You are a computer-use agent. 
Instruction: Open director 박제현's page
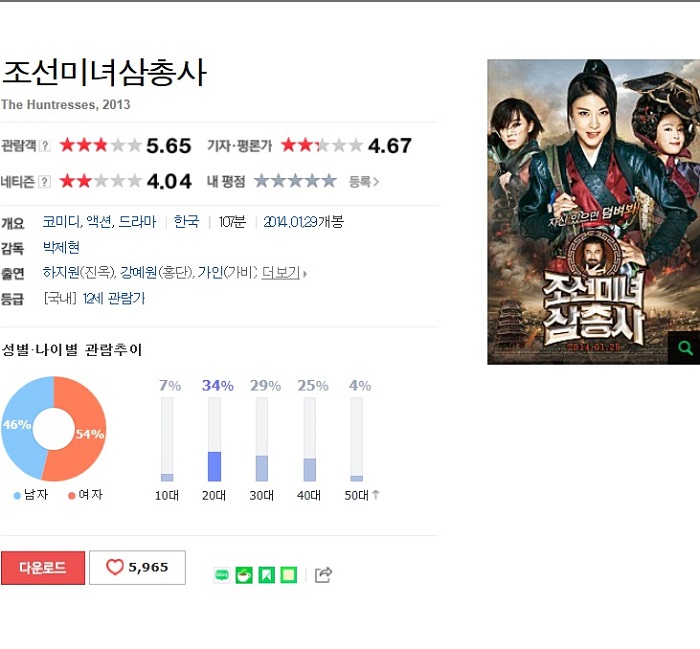[61, 247]
